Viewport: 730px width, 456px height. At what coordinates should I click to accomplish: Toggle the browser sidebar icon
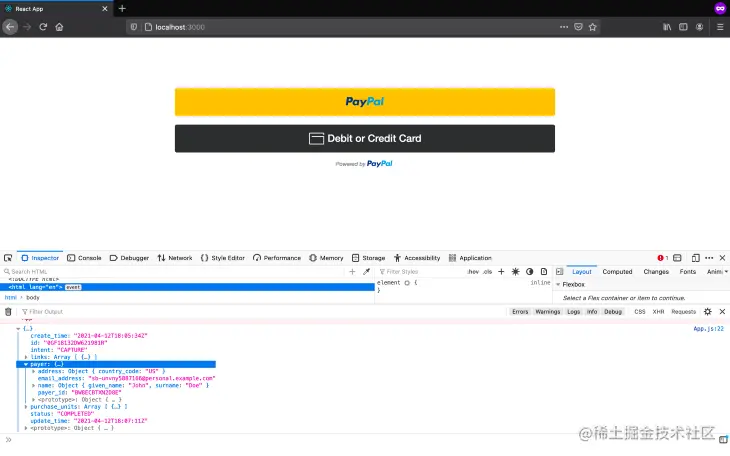coord(683,27)
